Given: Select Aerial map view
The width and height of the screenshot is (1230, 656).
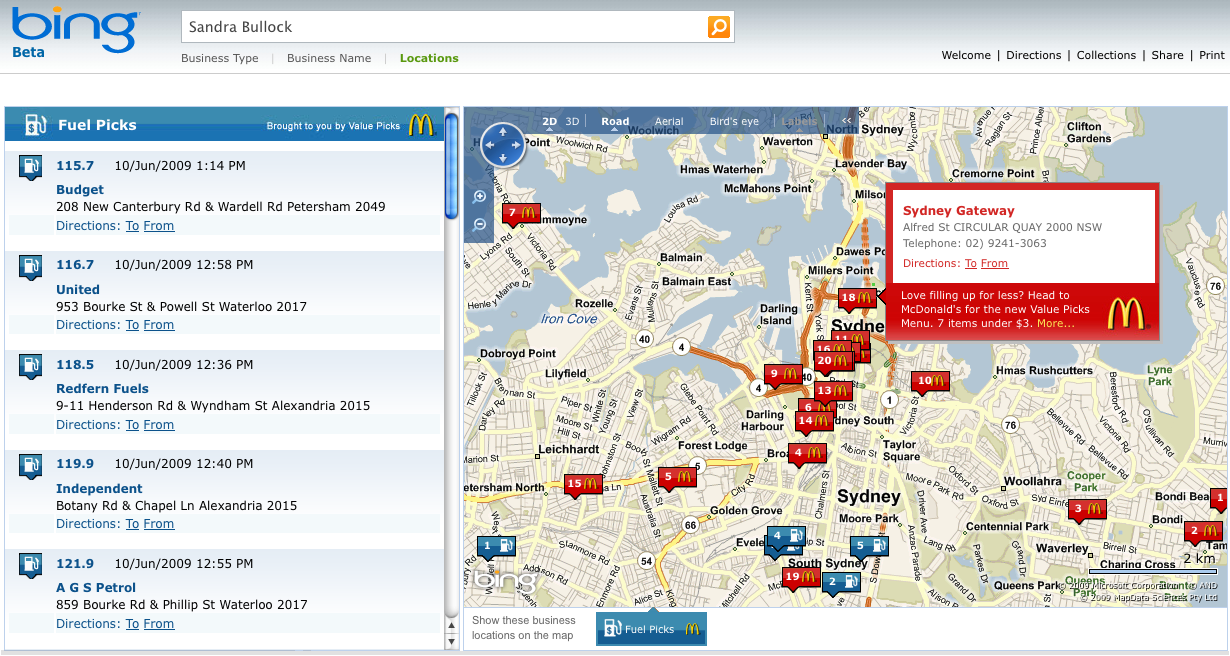Looking at the screenshot, I should pyautogui.click(x=669, y=122).
